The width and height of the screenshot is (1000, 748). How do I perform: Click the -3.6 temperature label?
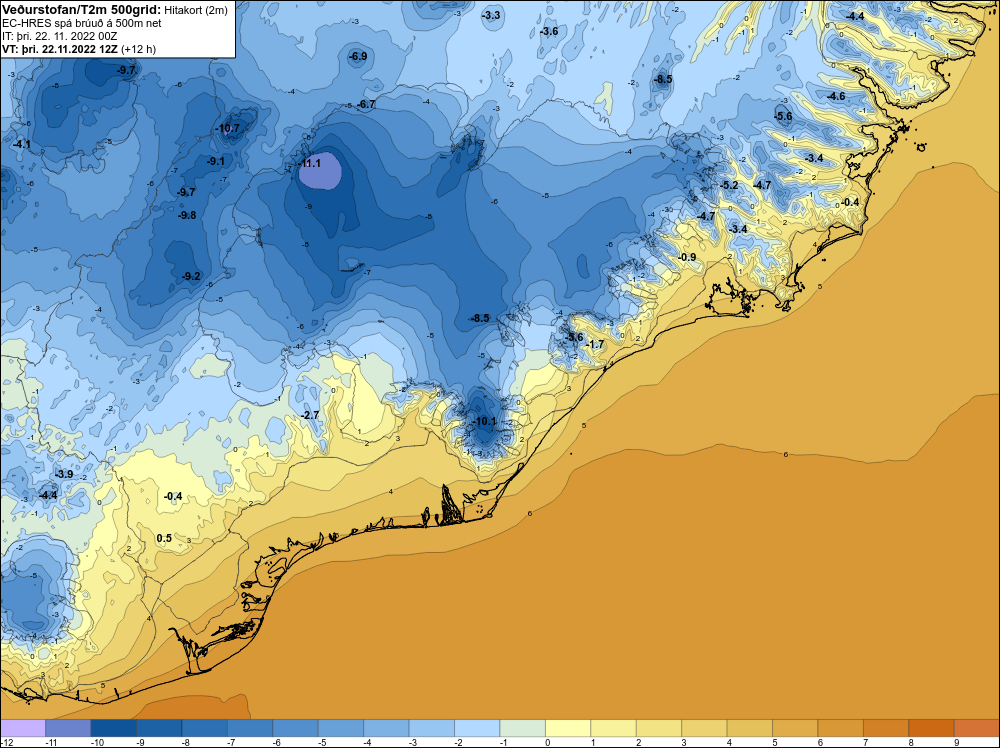[548, 31]
